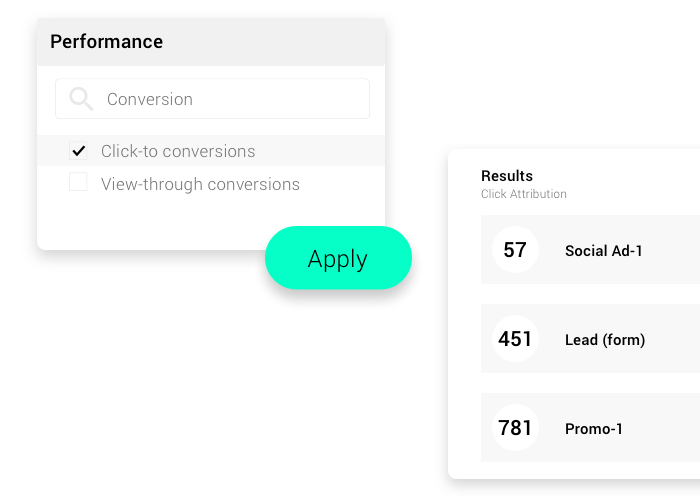Click the Lead (form) label
Image resolution: width=700 pixels, height=500 pixels.
tap(605, 340)
